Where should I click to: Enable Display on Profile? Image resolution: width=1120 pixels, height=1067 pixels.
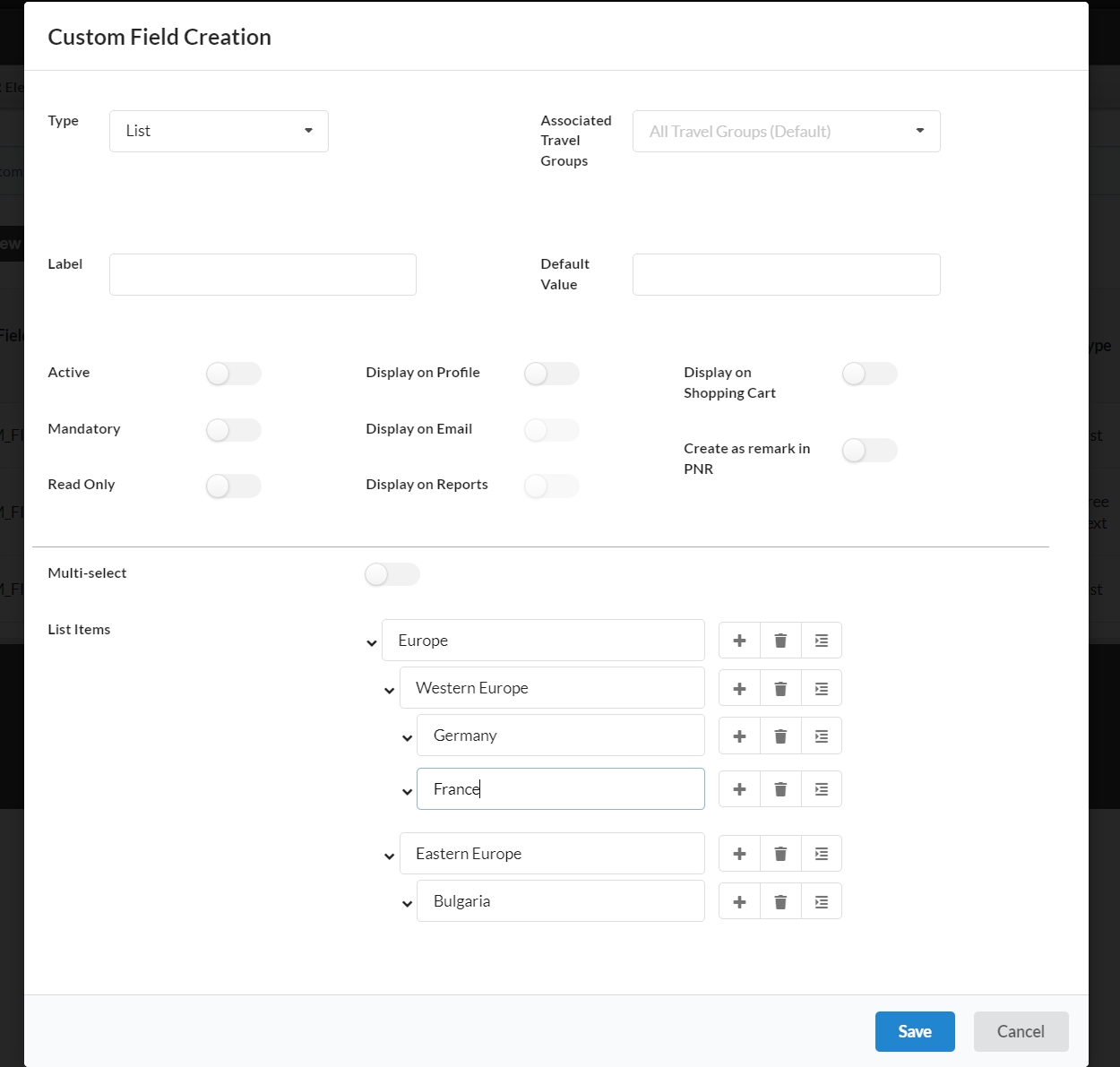(551, 374)
